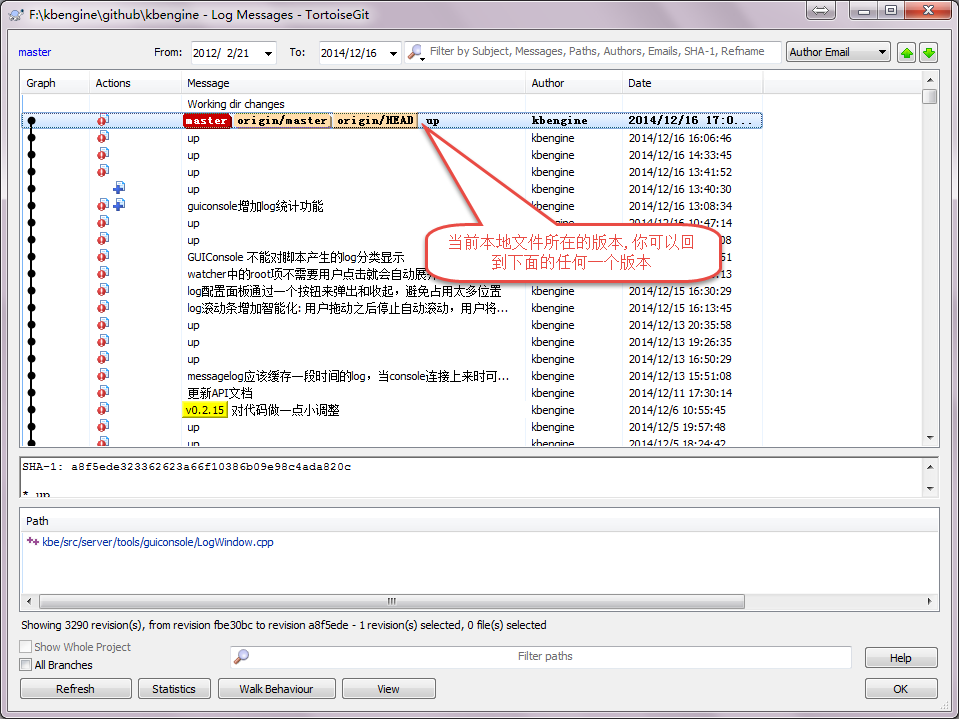959x719 pixels.
Task: Open the filter search magnifier options
Action: [x=416, y=53]
